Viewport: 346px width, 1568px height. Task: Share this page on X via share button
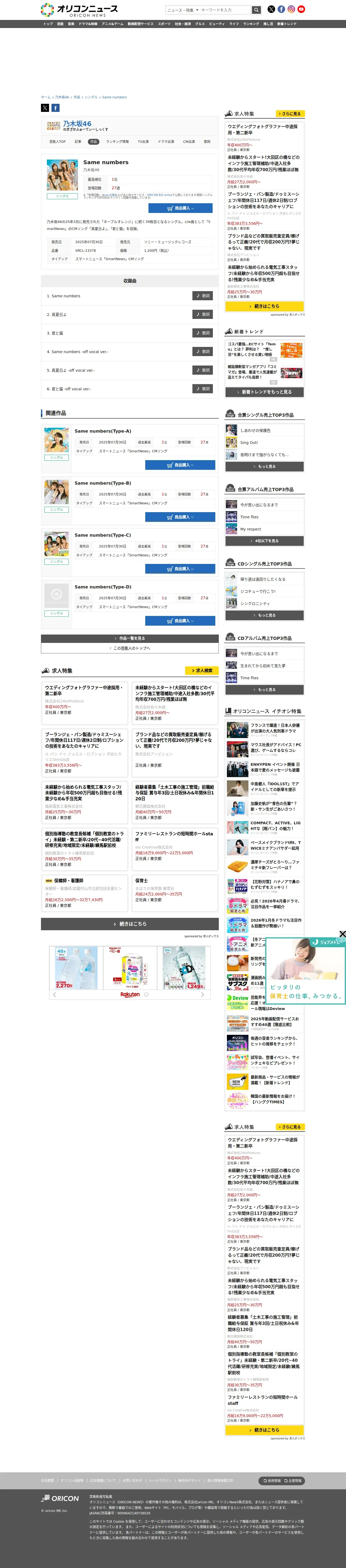click(x=45, y=108)
